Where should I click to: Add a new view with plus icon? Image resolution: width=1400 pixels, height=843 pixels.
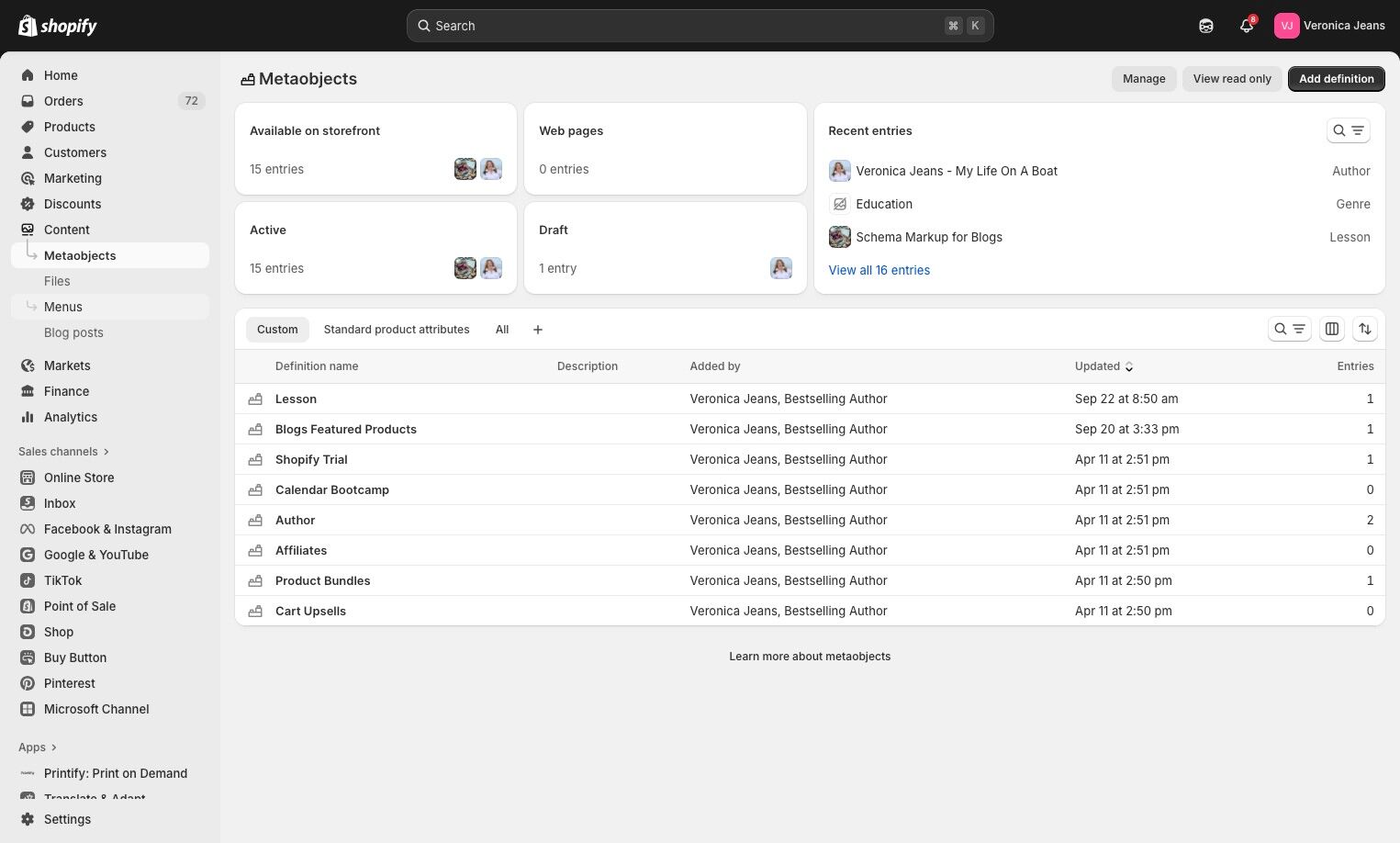[538, 330]
